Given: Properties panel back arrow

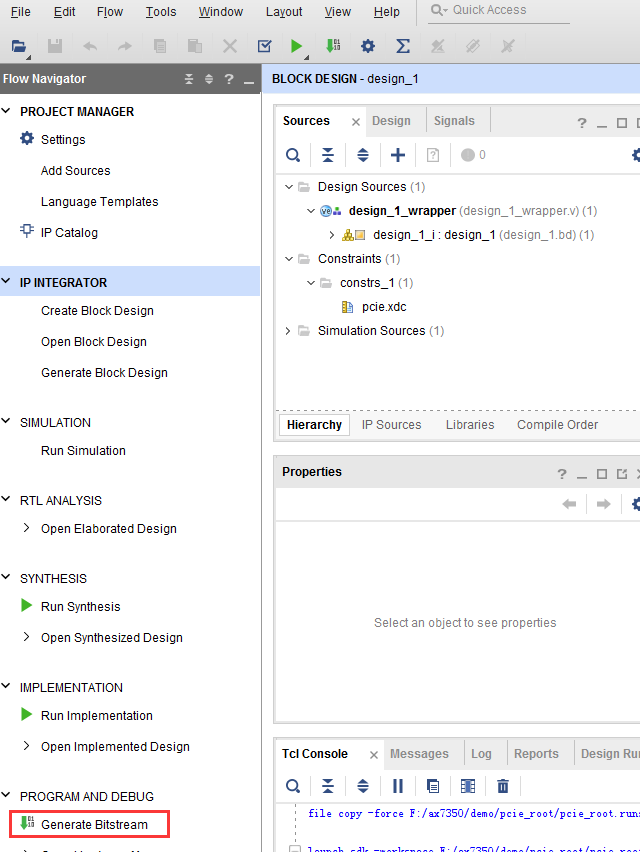Looking at the screenshot, I should tap(569, 504).
